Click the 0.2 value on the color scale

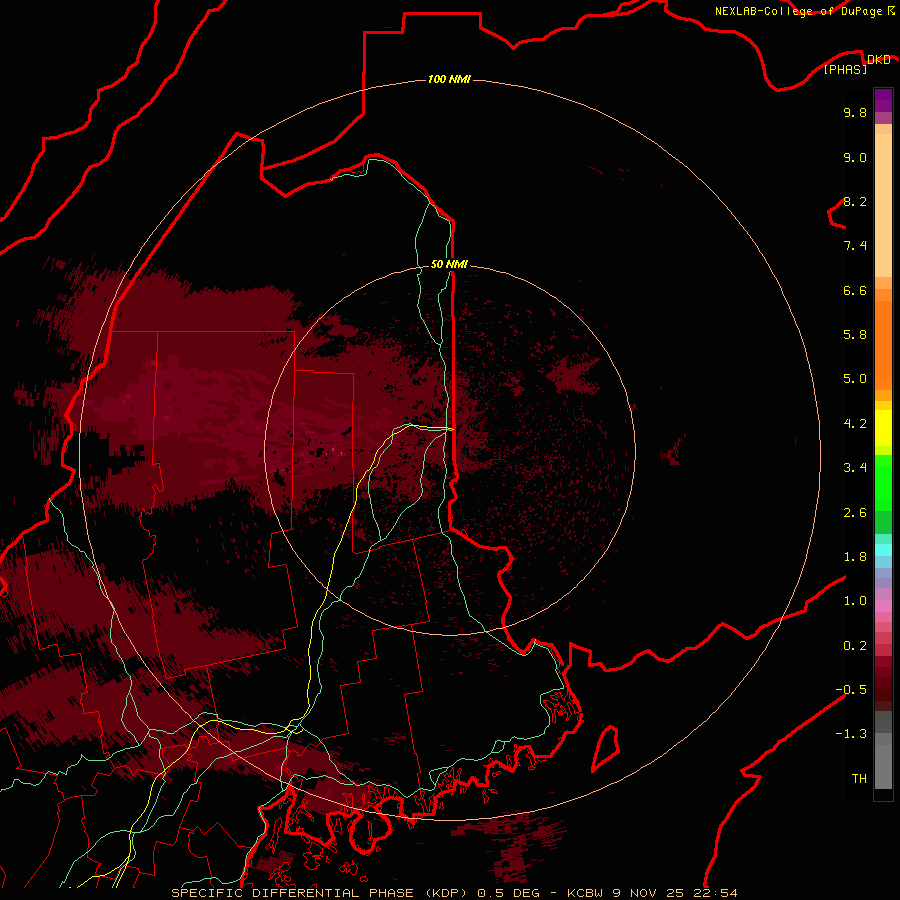click(x=855, y=646)
